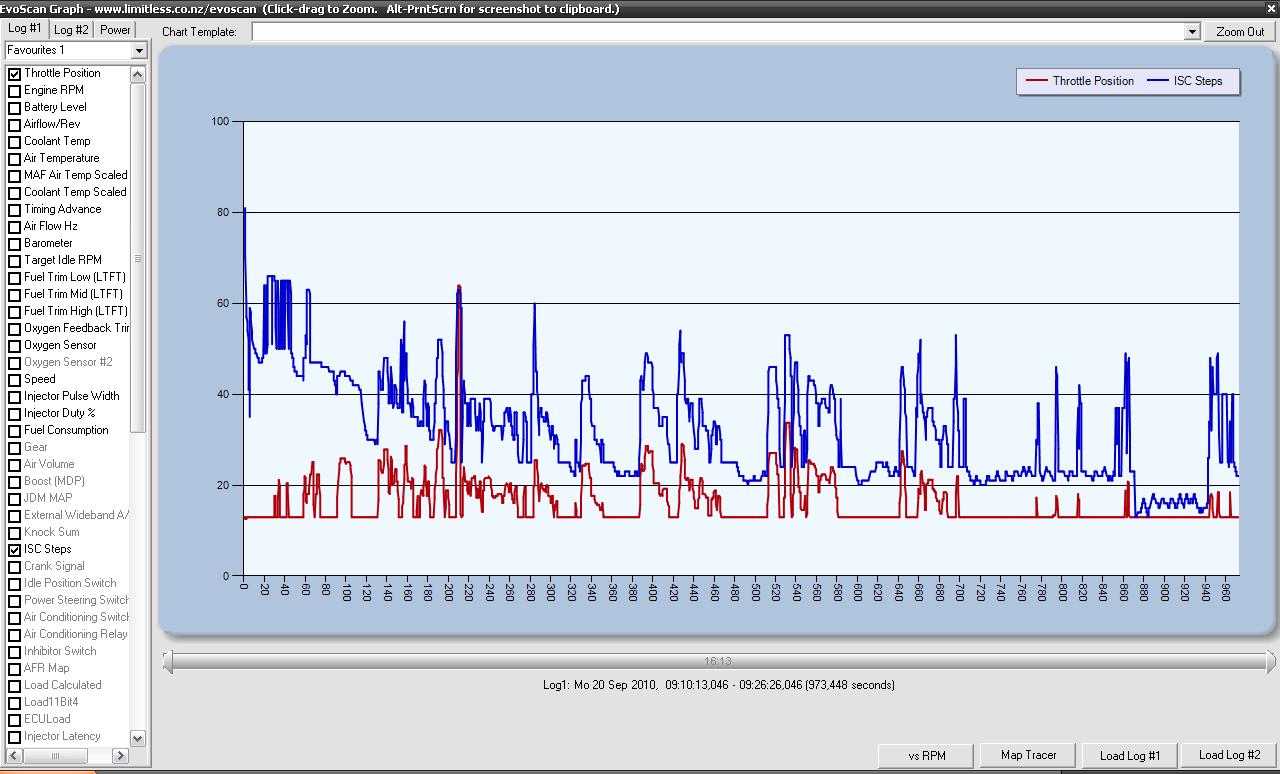
Task: Switch to the Log #2 tab
Action: tap(71, 30)
